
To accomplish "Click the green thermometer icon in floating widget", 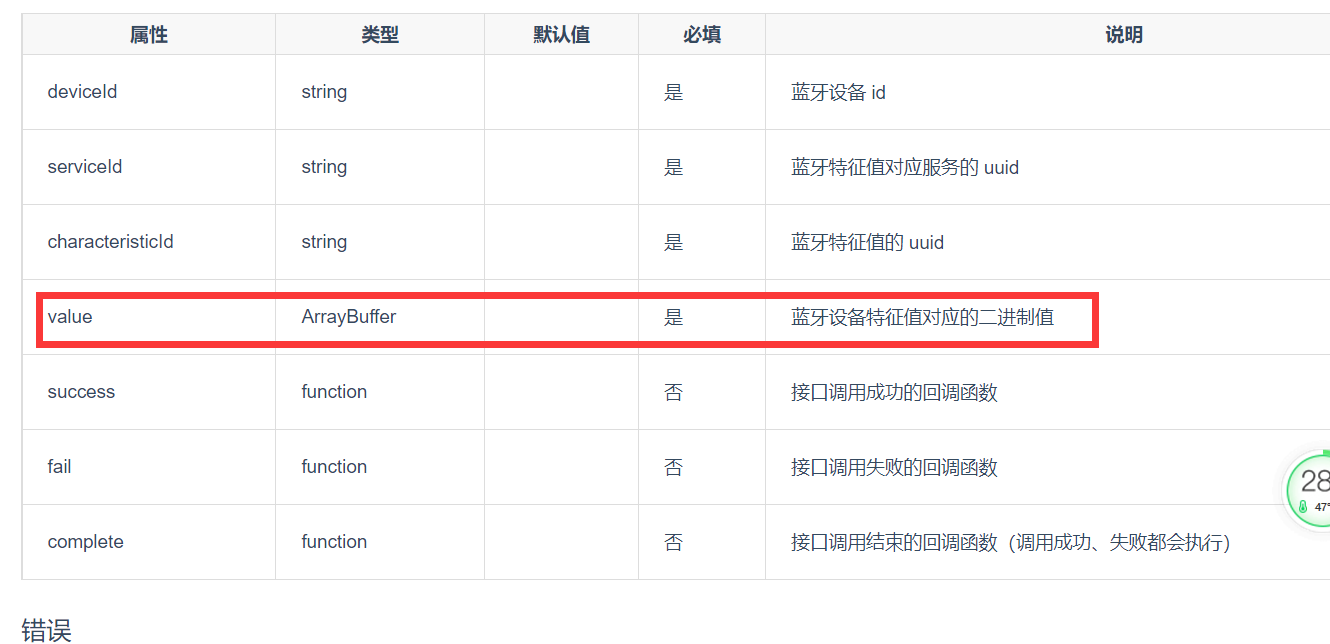I will (1303, 507).
